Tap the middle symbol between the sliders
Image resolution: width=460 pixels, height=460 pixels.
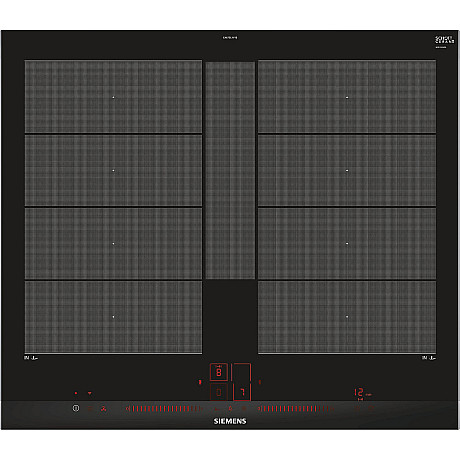(230, 408)
